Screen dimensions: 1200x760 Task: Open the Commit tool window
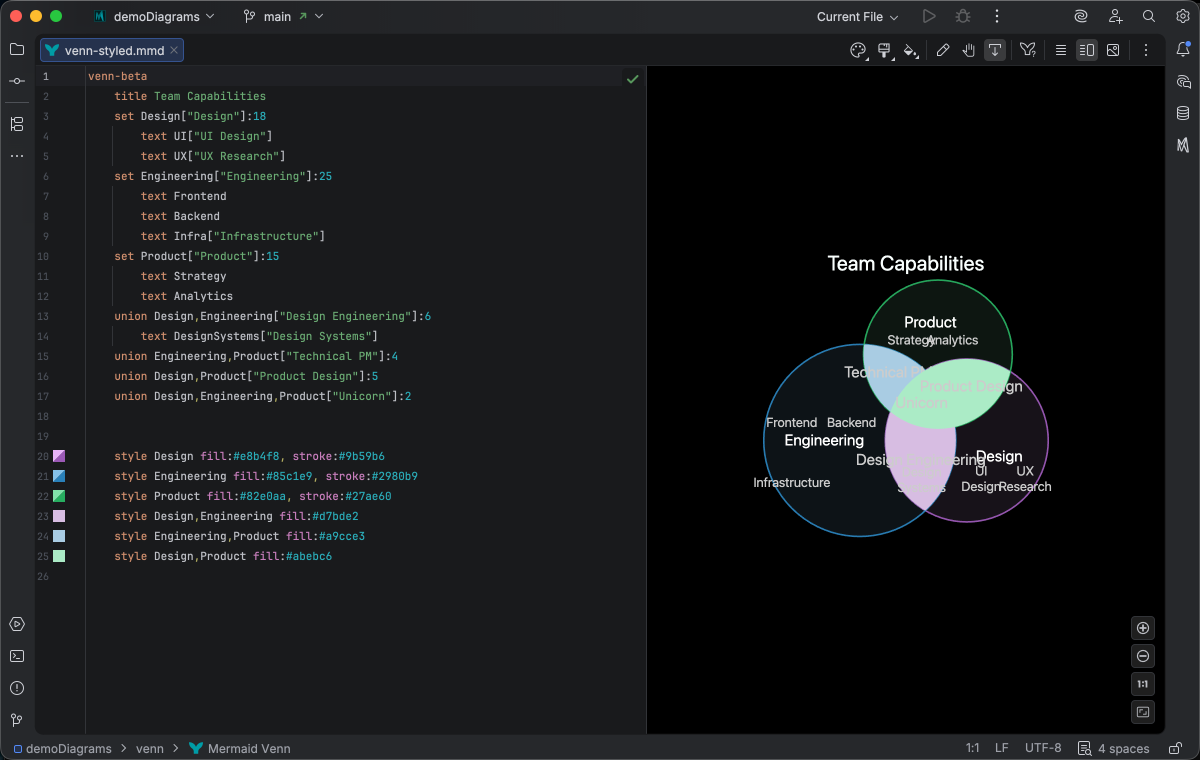[17, 81]
